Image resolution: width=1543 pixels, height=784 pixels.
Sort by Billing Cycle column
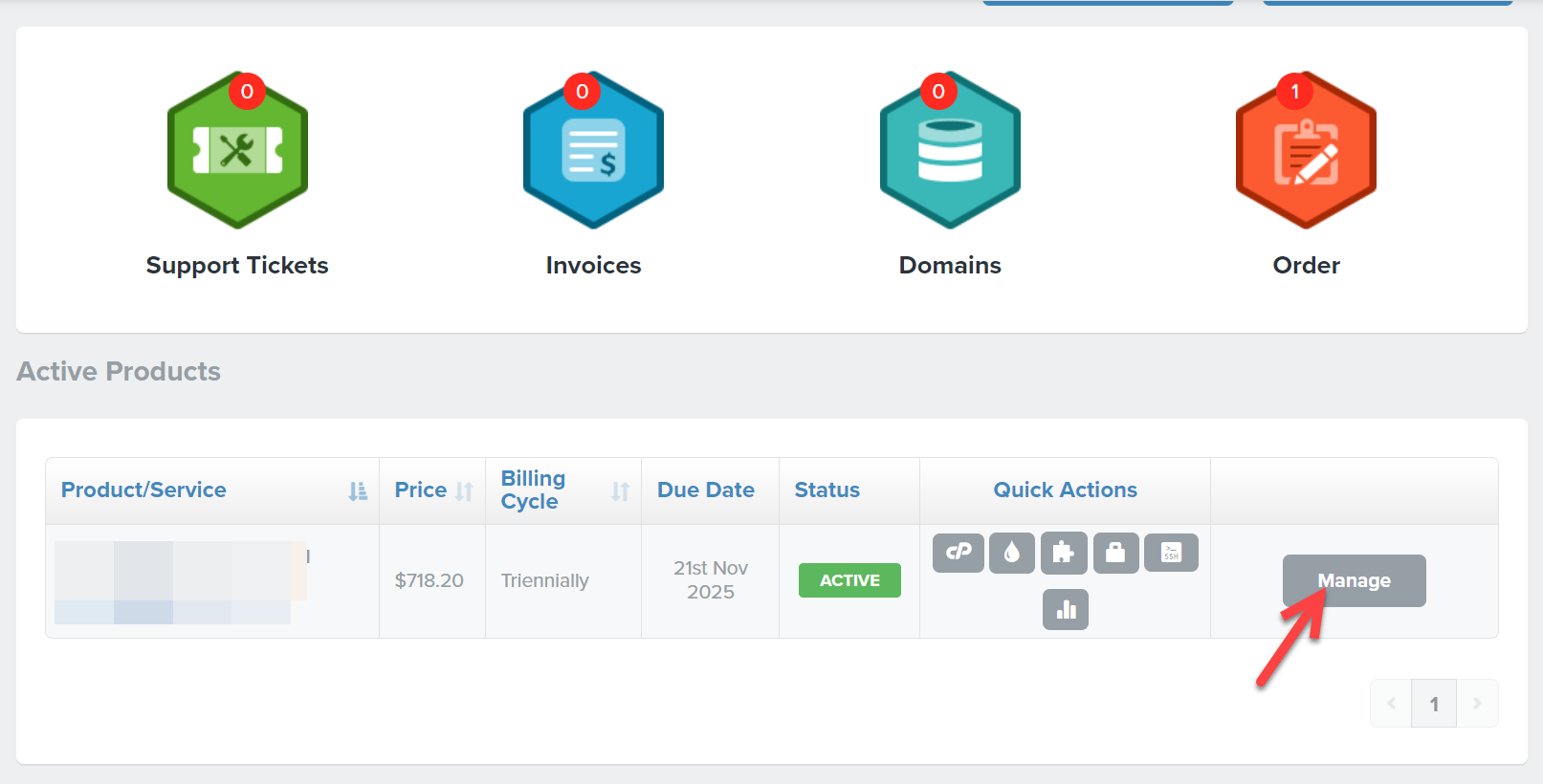tap(563, 490)
